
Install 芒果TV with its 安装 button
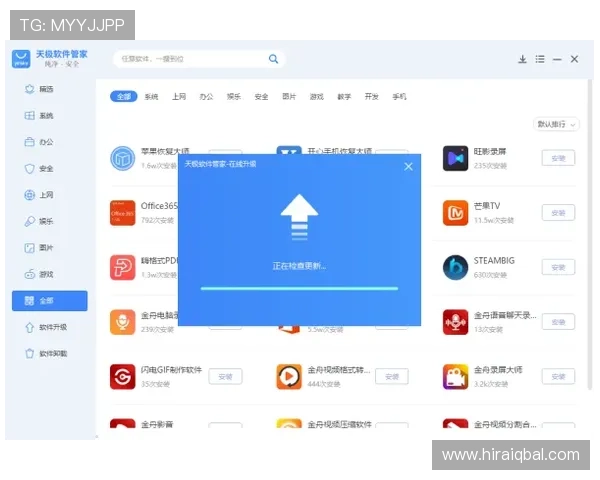558,213
